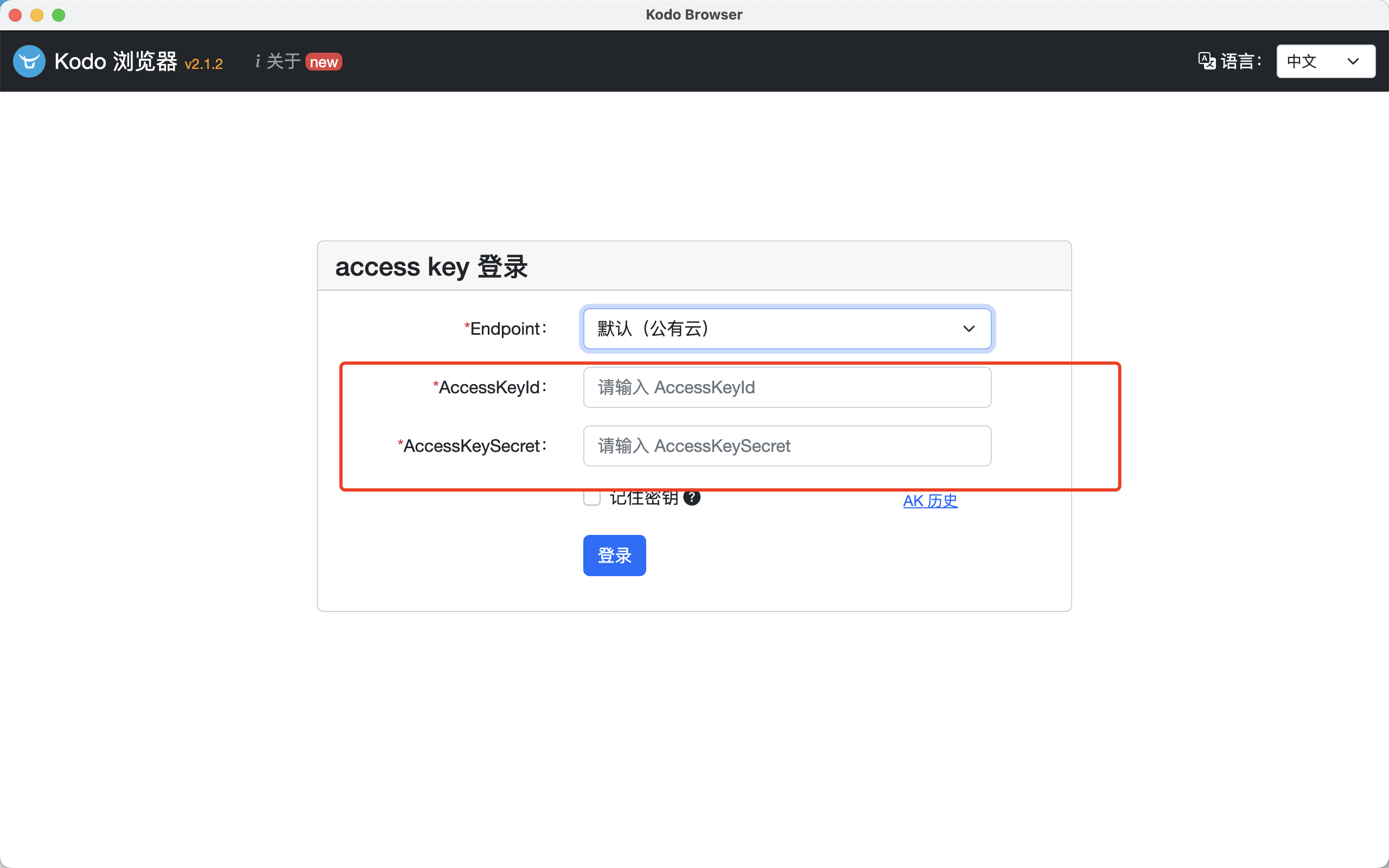Click the green maximize window button
The width and height of the screenshot is (1389, 868).
pyautogui.click(x=59, y=15)
